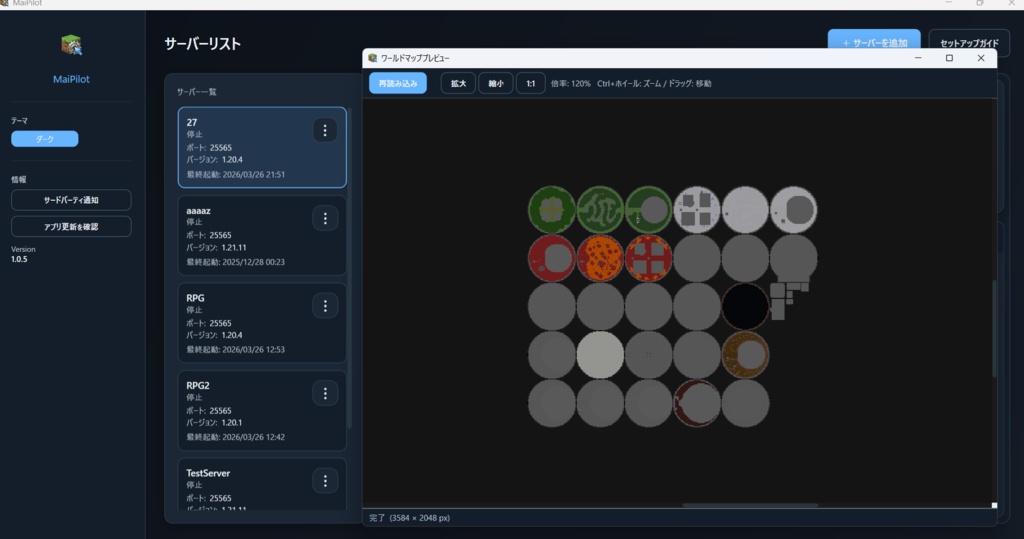Screen dimensions: 1024x539
Task: Click the 再読み込み reload button
Action: pos(398,84)
